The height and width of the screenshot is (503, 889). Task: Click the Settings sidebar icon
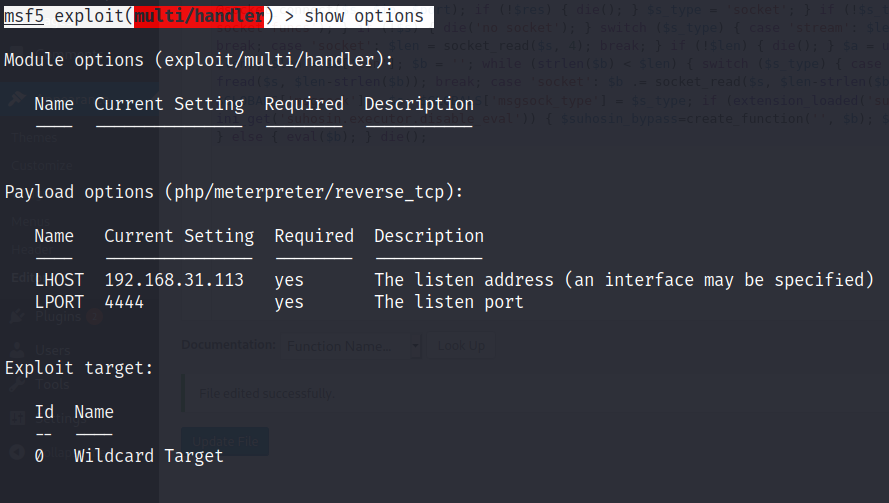tap(17, 416)
